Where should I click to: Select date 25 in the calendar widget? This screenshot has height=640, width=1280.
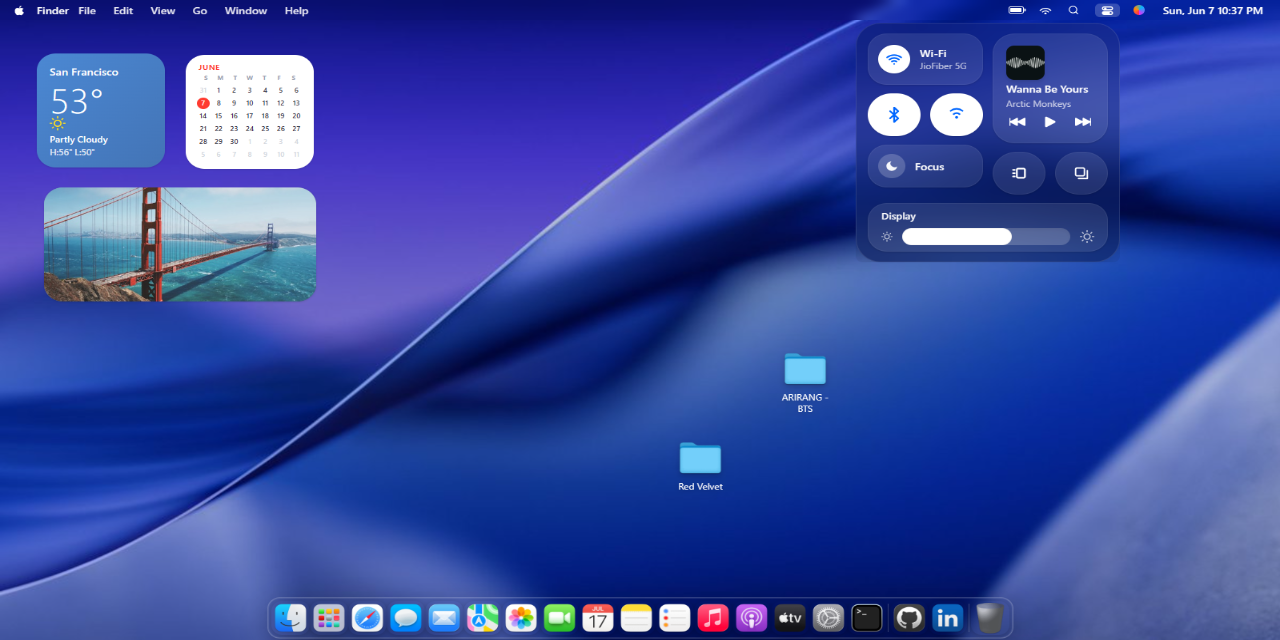(265, 128)
